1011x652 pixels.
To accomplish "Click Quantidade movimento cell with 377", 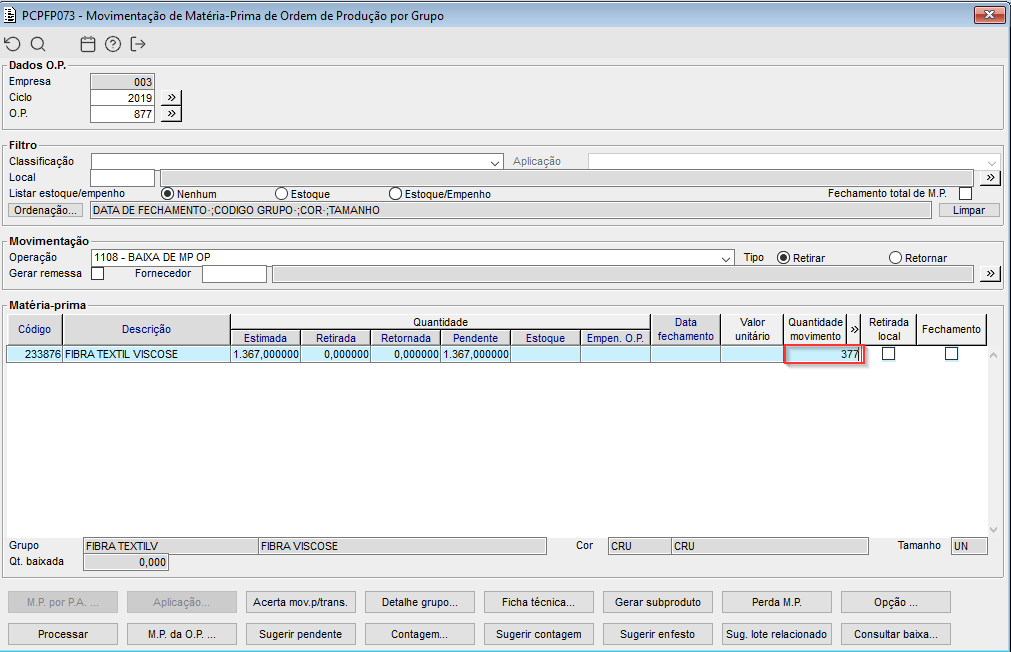I will point(823,354).
